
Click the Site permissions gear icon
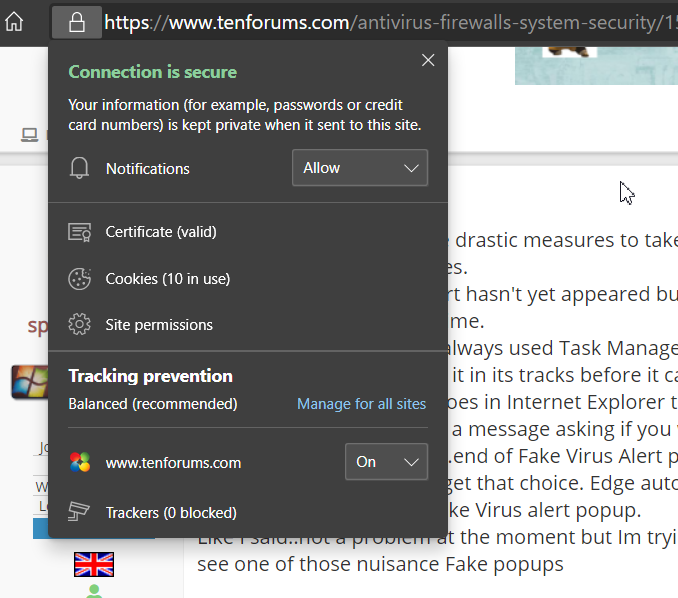point(80,325)
